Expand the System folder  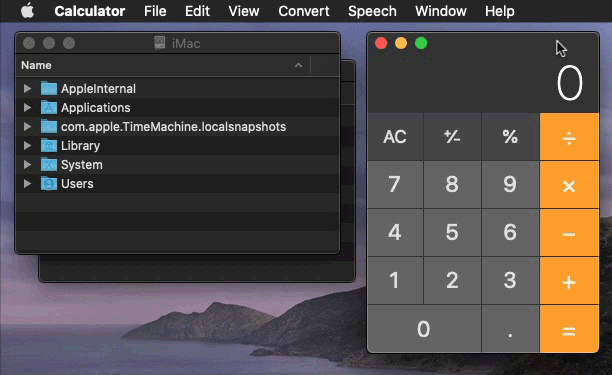point(27,165)
